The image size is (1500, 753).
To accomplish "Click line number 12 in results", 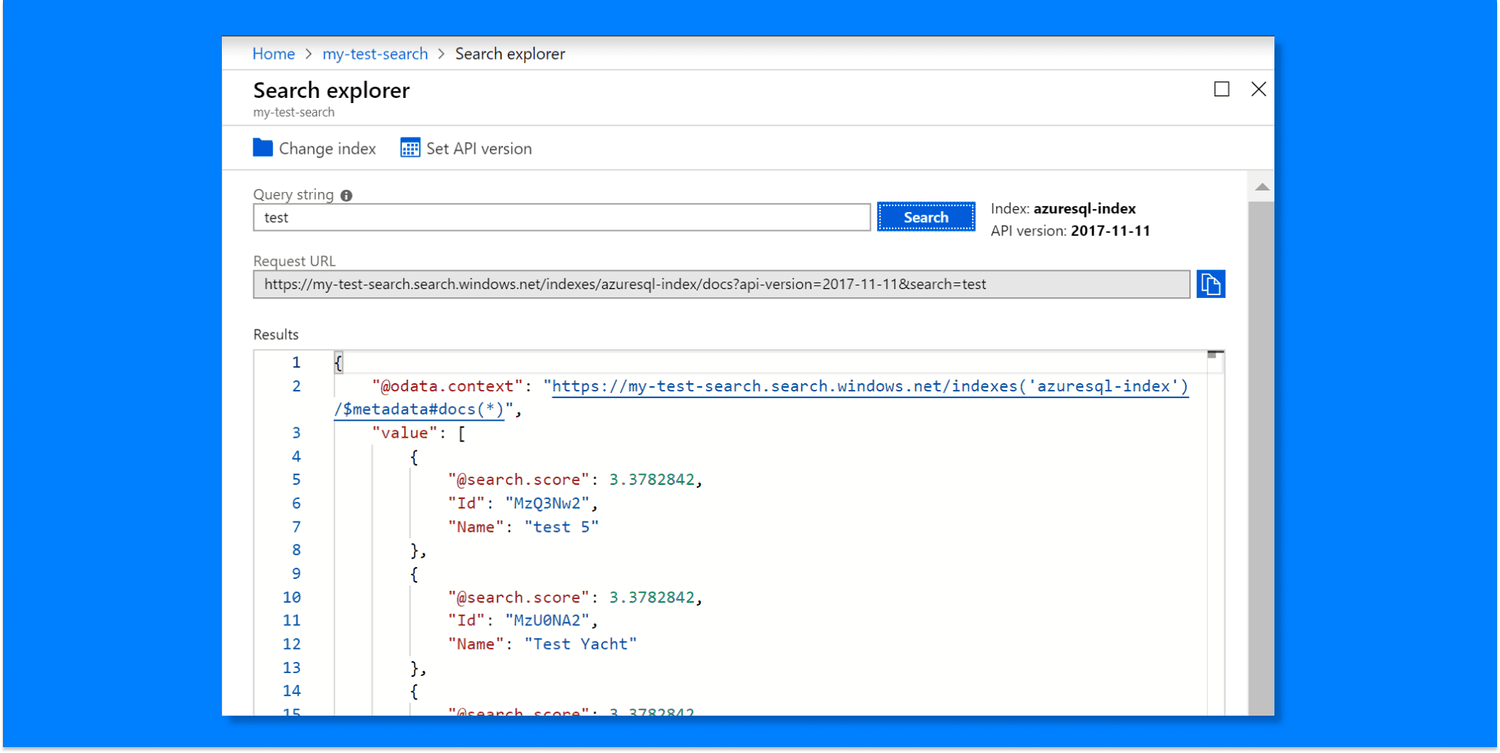I will tap(292, 644).
